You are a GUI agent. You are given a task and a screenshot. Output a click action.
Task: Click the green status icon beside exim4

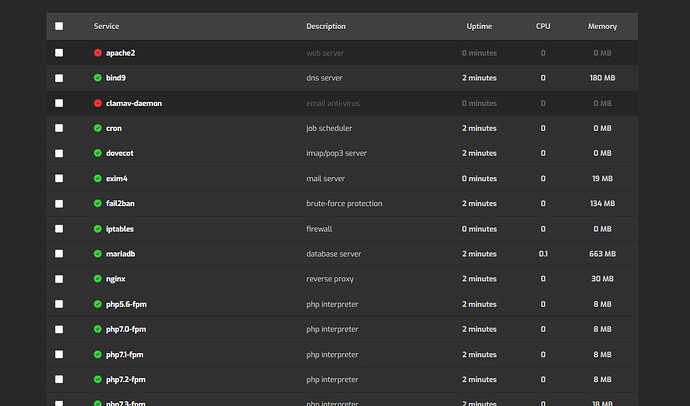[98, 178]
